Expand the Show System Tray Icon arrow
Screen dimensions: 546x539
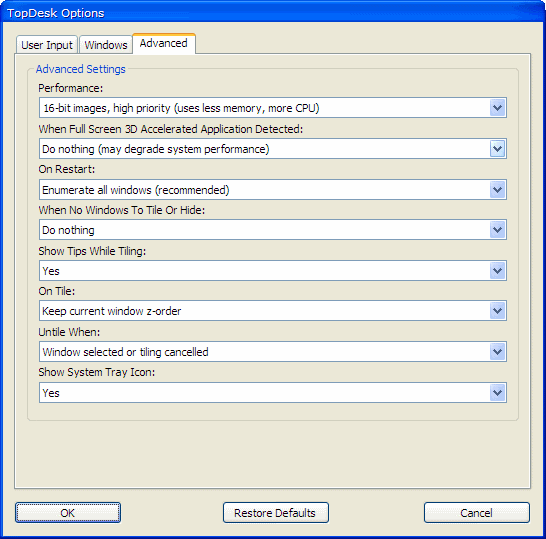tap(498, 393)
